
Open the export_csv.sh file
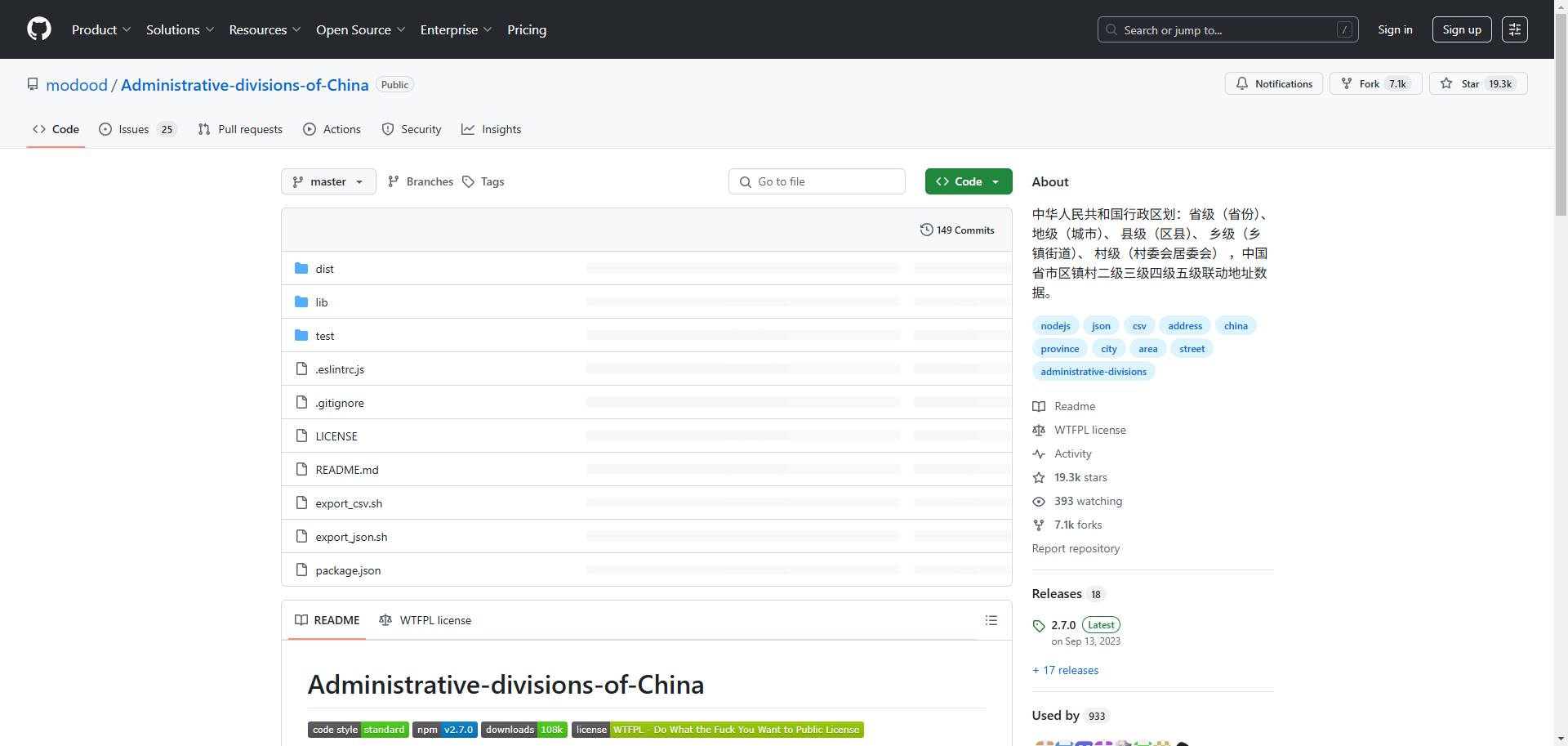point(349,503)
